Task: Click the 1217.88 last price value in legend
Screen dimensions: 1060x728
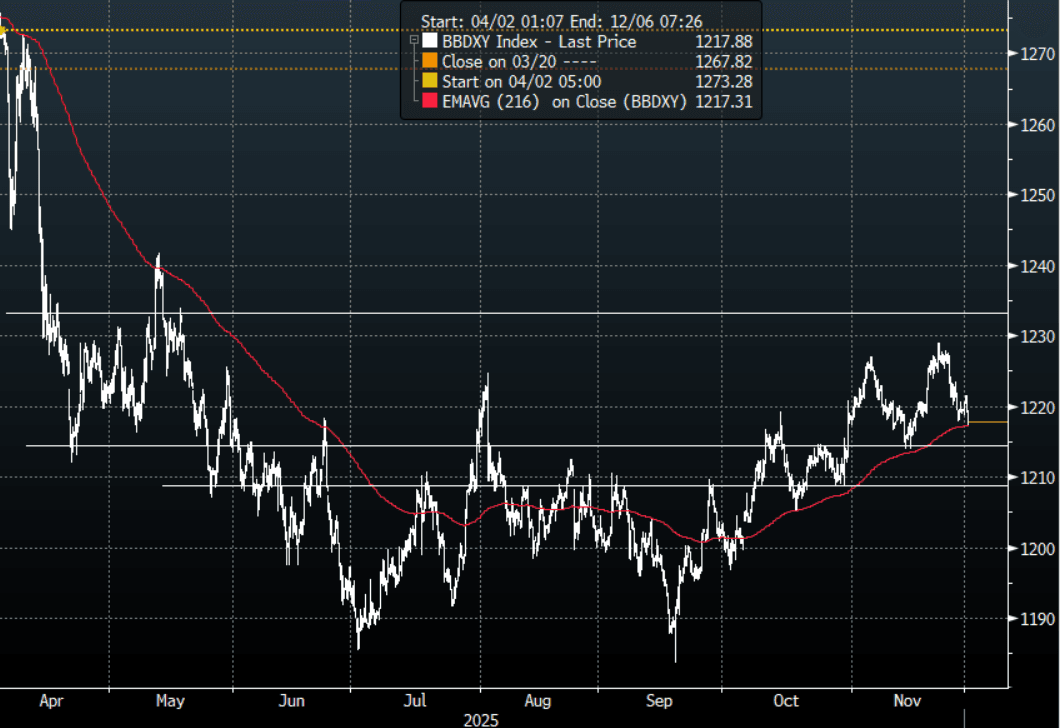Action: 725,42
